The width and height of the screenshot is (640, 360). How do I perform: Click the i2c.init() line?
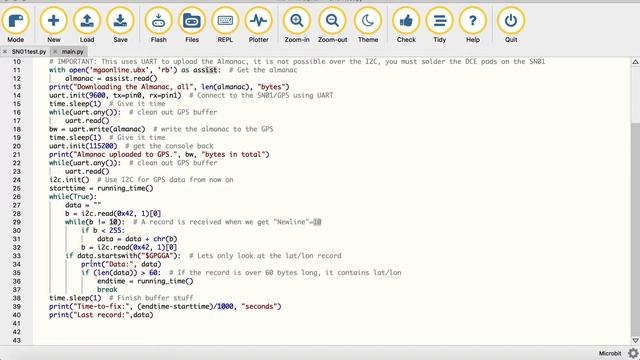coord(69,180)
